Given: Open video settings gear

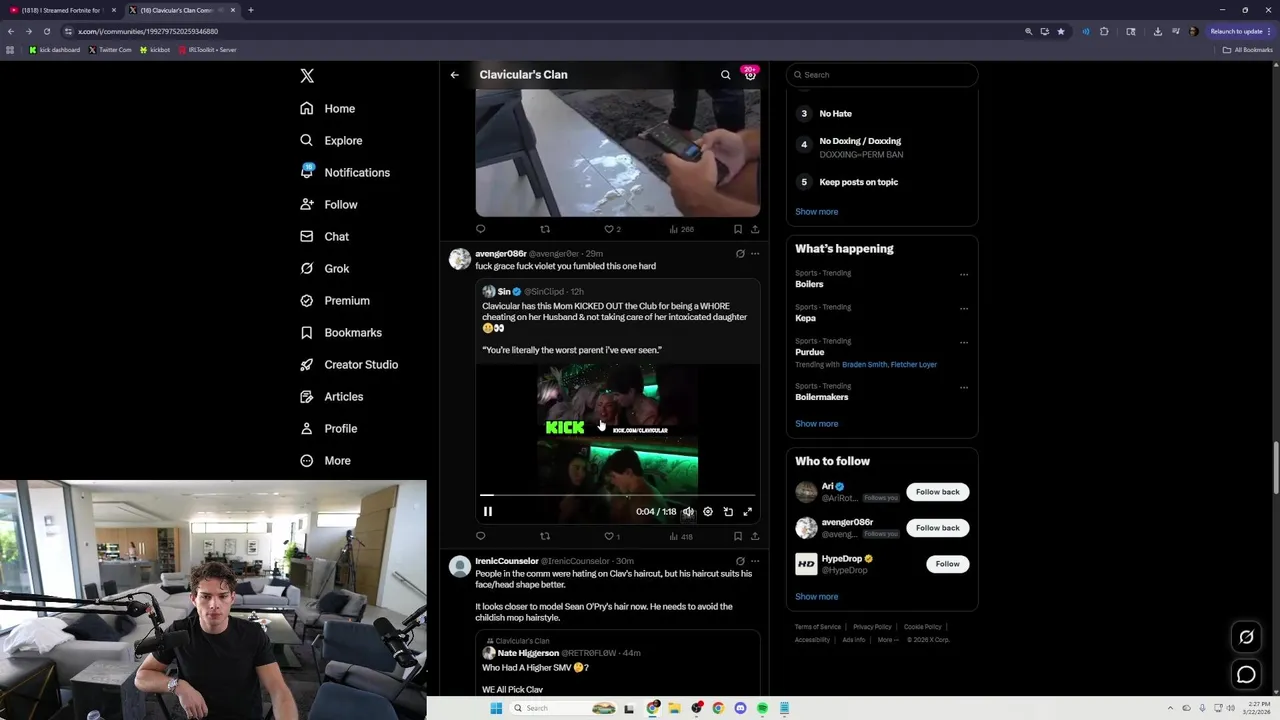Looking at the screenshot, I should (x=708, y=511).
